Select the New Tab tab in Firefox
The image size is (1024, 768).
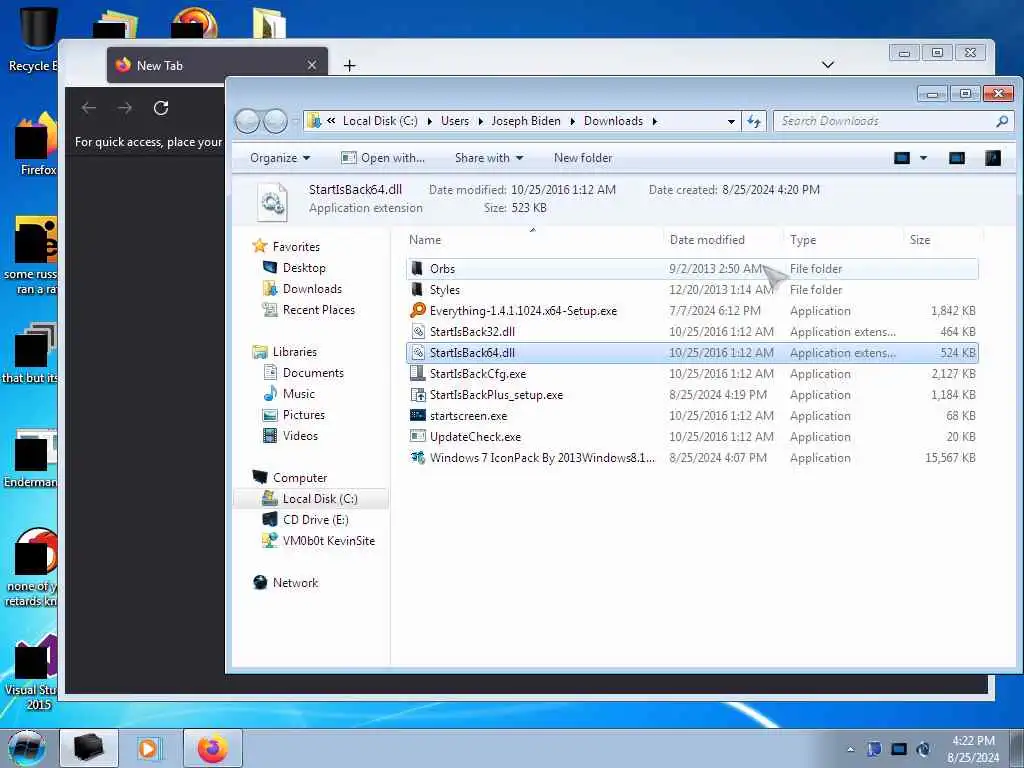pos(217,65)
